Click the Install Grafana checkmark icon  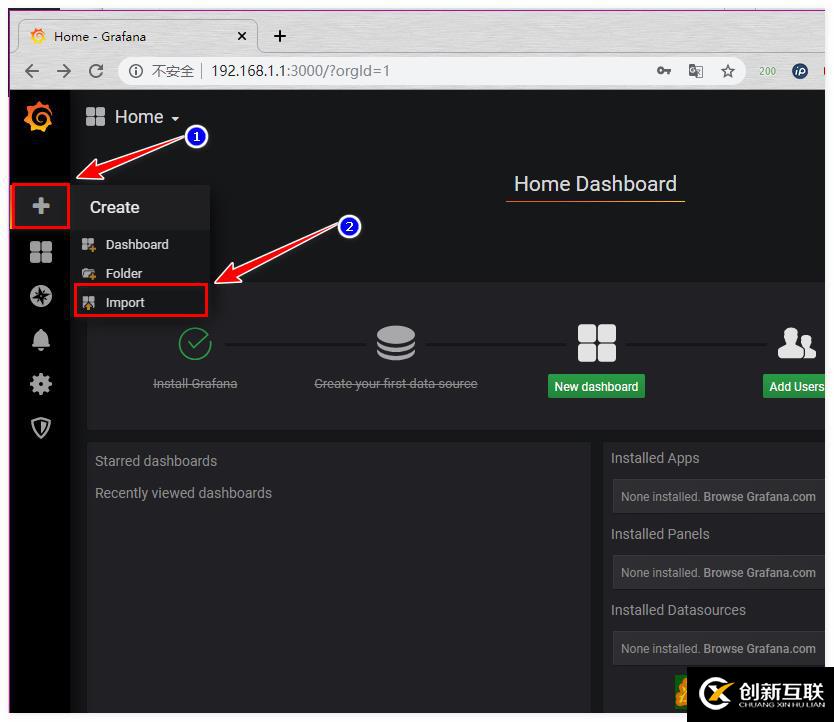(x=195, y=344)
